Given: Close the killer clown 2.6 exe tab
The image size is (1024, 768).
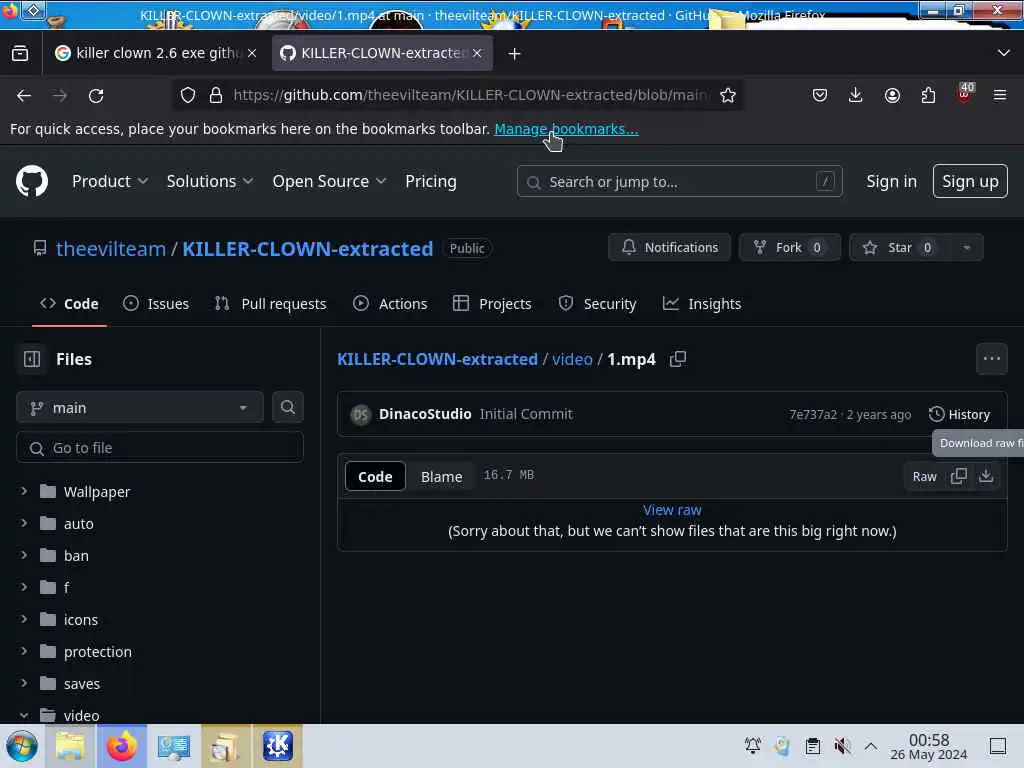Looking at the screenshot, I should point(252,53).
